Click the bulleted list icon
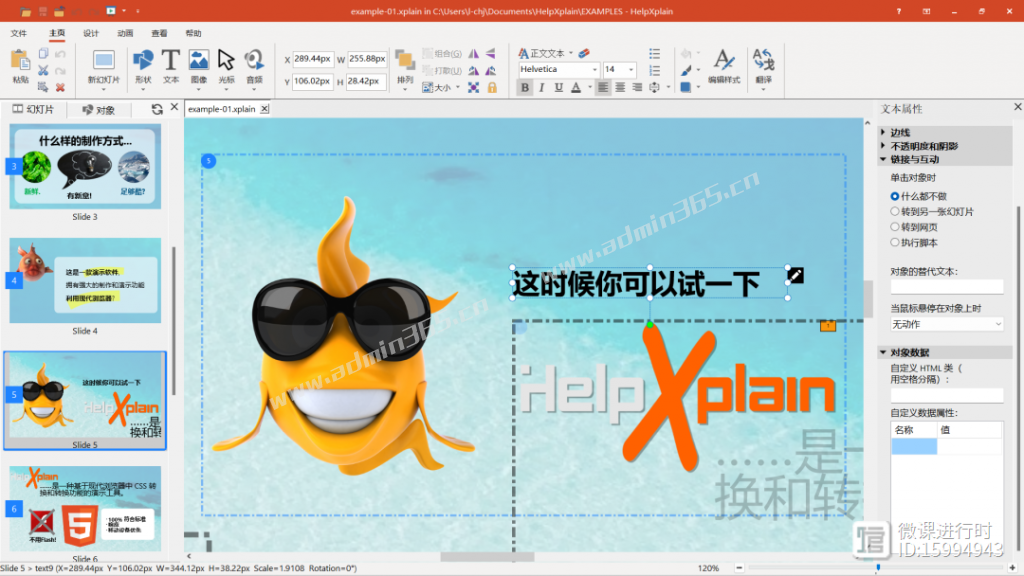Screen dimensions: 1024x576 point(654,54)
